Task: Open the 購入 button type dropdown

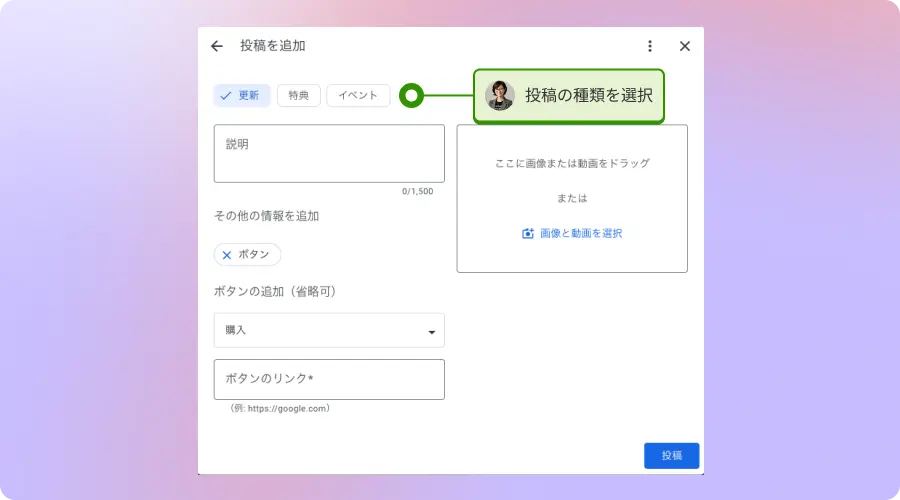Action: (329, 330)
